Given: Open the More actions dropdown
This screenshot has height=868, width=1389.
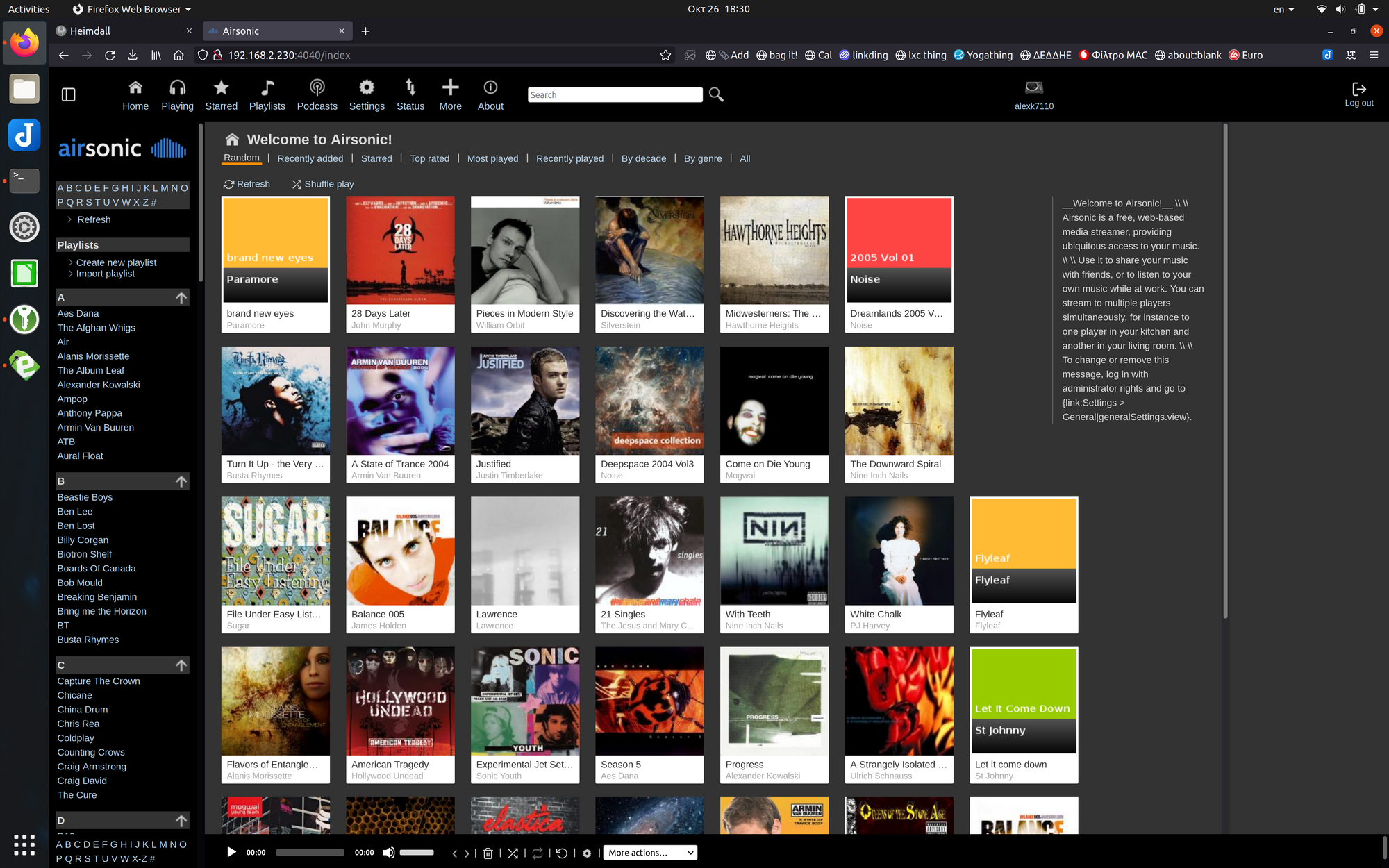Looking at the screenshot, I should 649,853.
